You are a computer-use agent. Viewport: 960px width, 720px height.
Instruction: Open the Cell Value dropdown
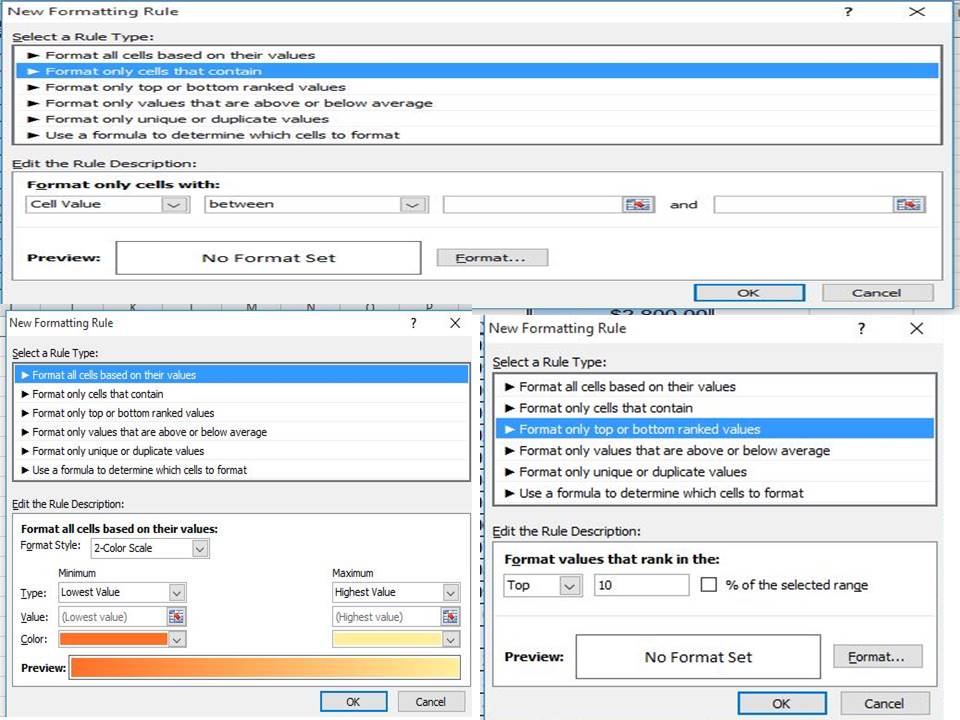(174, 204)
